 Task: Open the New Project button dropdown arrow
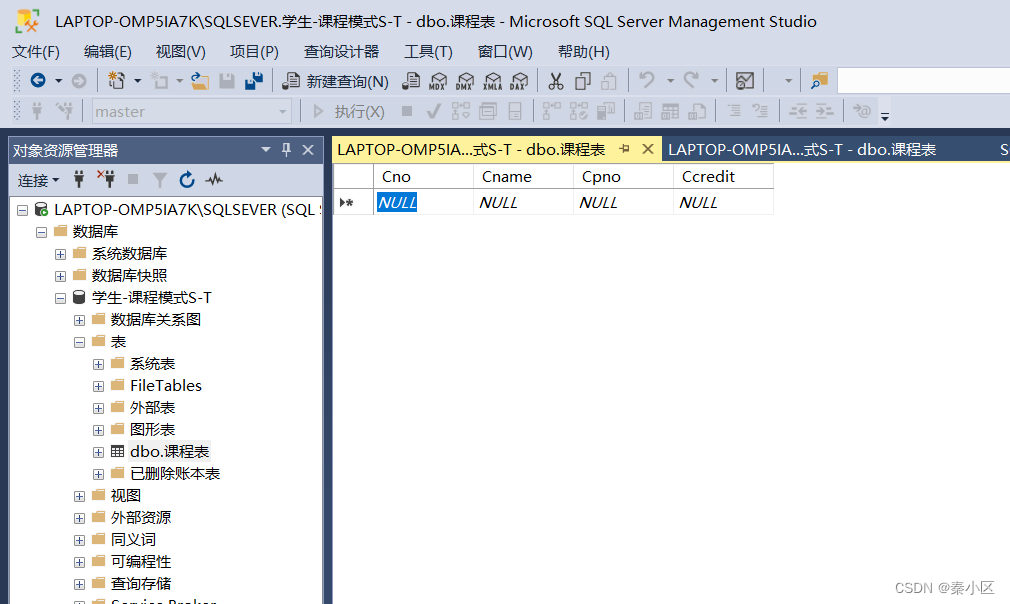click(x=137, y=81)
